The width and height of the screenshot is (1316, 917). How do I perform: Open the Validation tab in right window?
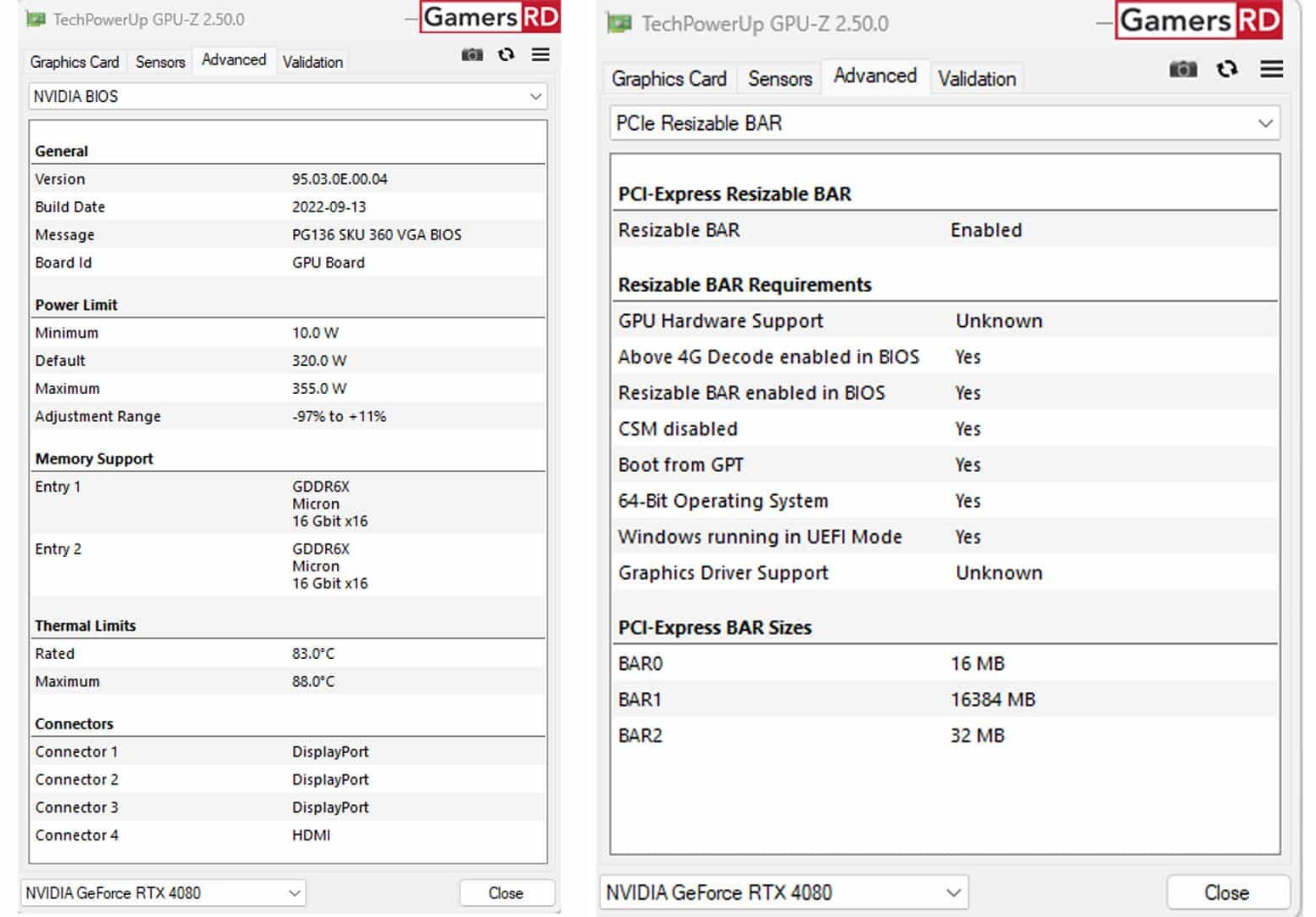click(977, 79)
